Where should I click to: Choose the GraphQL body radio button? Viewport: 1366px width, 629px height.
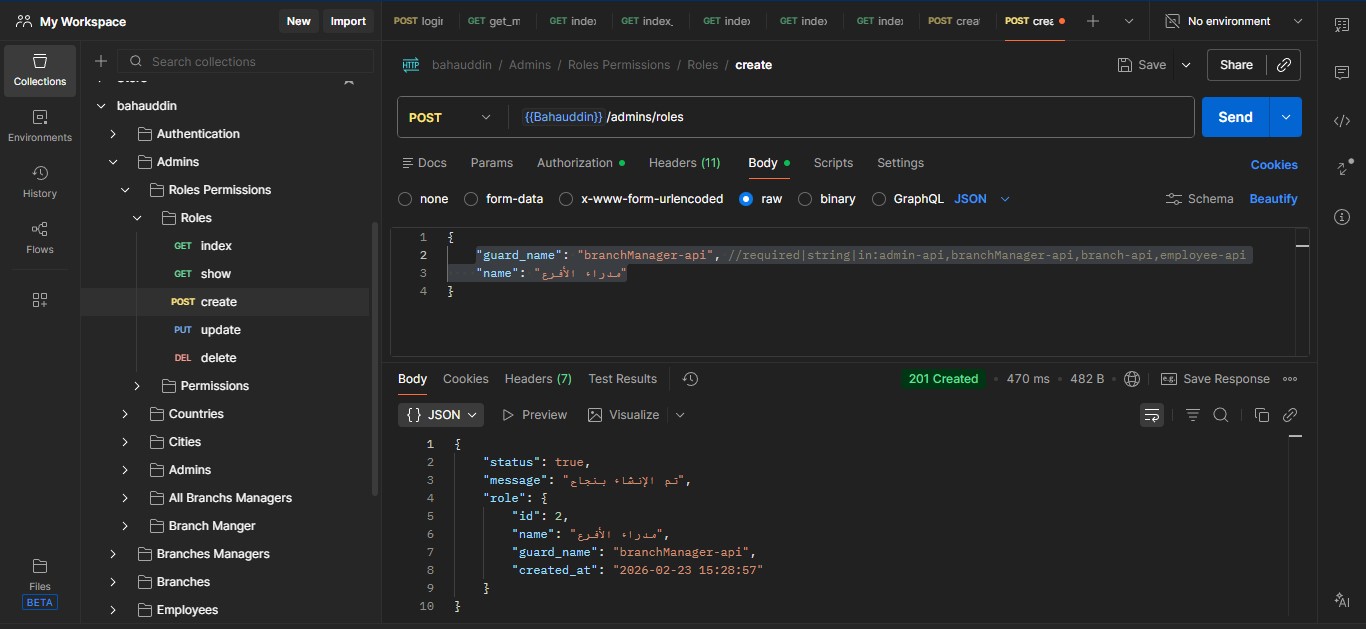click(x=879, y=199)
